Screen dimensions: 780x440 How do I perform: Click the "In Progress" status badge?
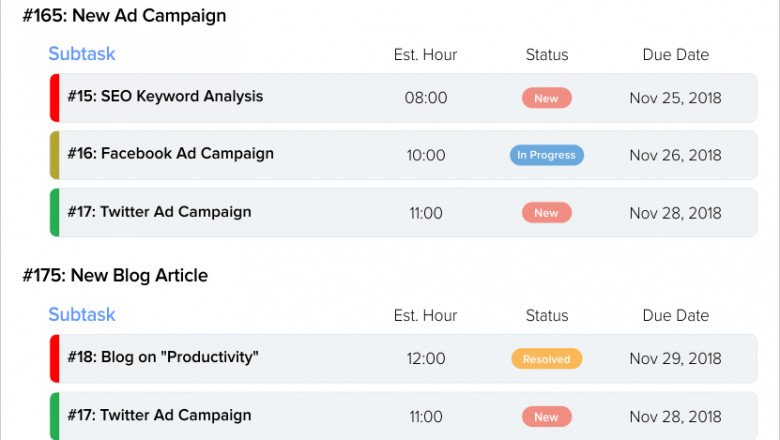pyautogui.click(x=546, y=155)
